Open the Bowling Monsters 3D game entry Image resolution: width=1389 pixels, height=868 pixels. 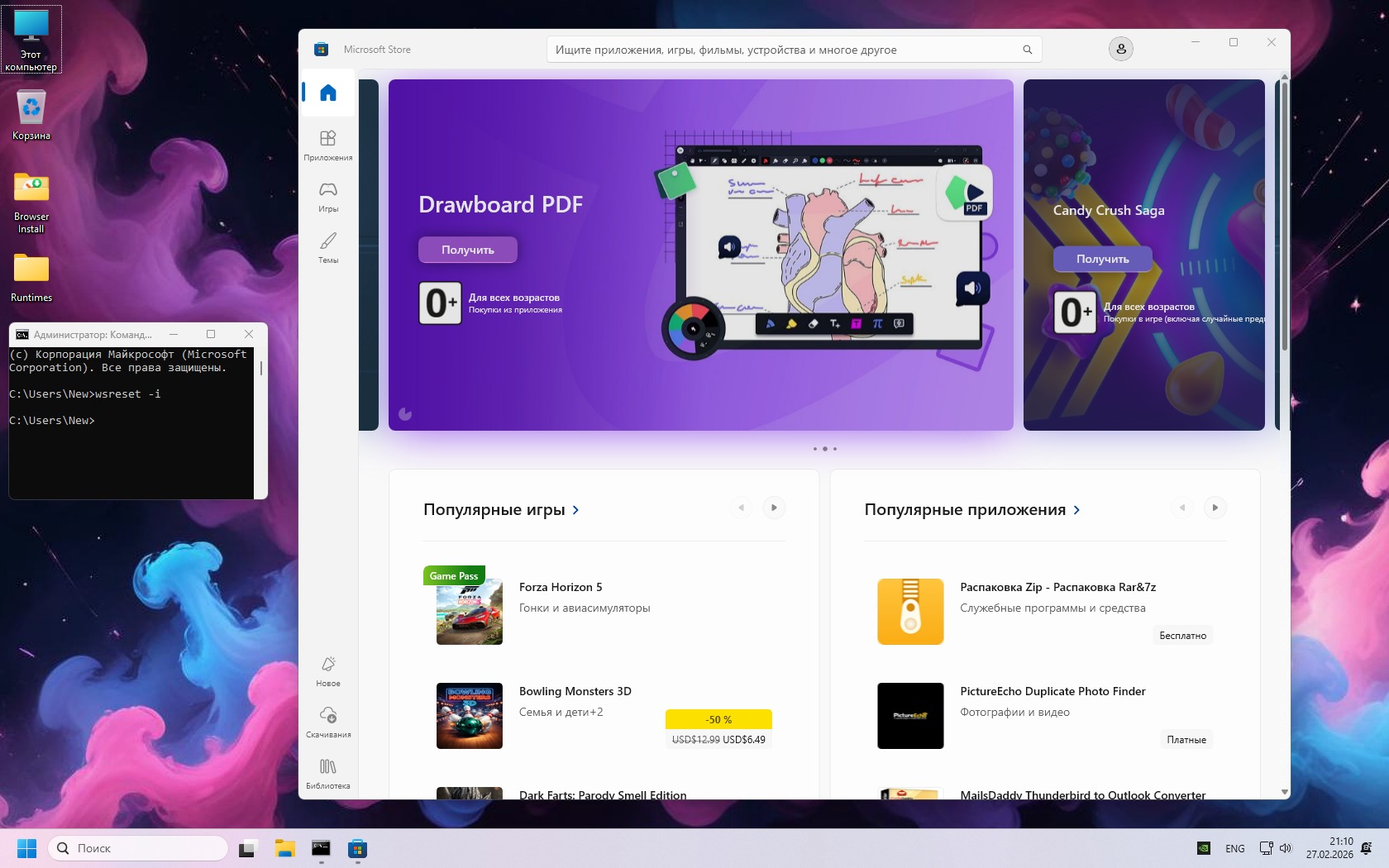(575, 691)
